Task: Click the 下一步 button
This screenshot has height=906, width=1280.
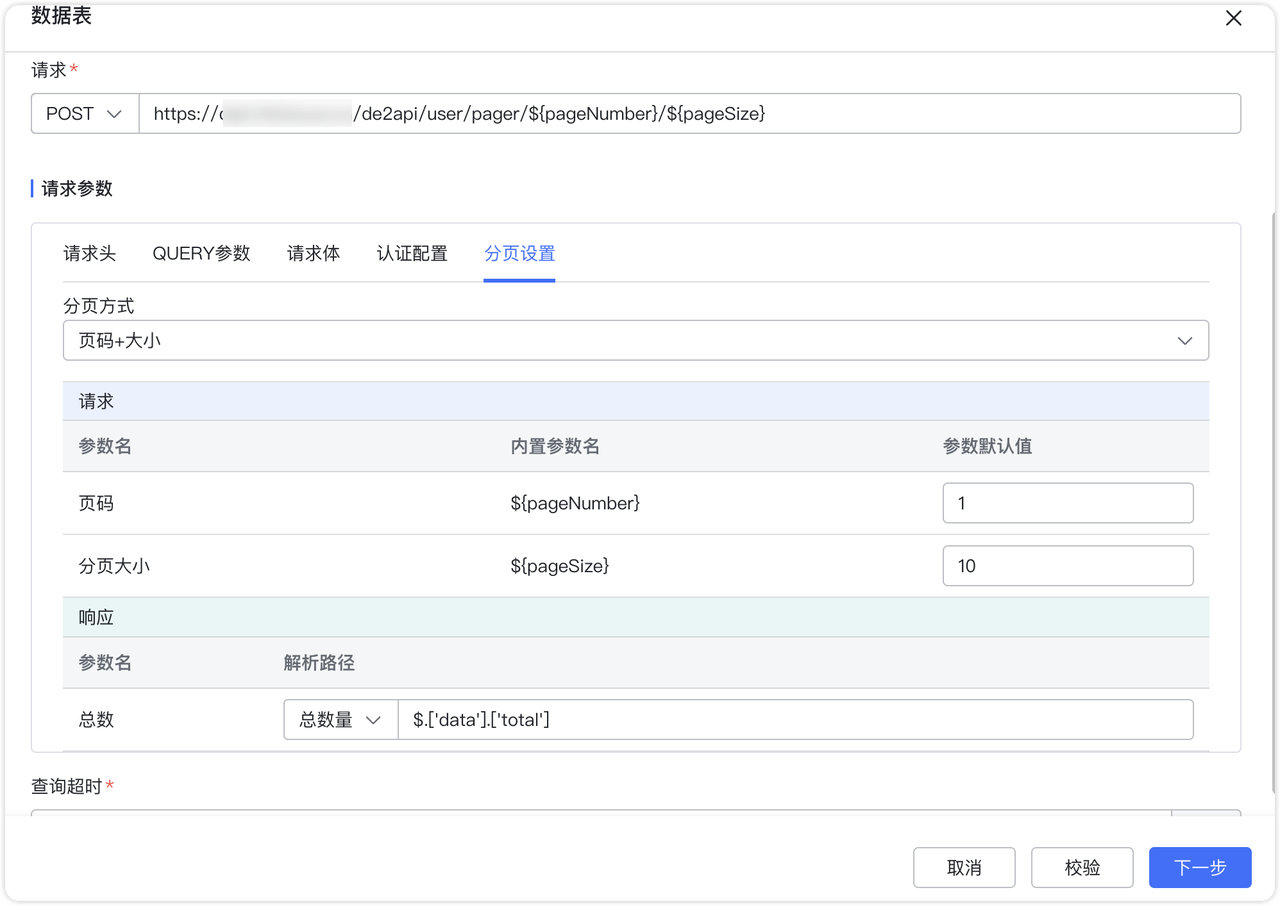Action: [1200, 868]
